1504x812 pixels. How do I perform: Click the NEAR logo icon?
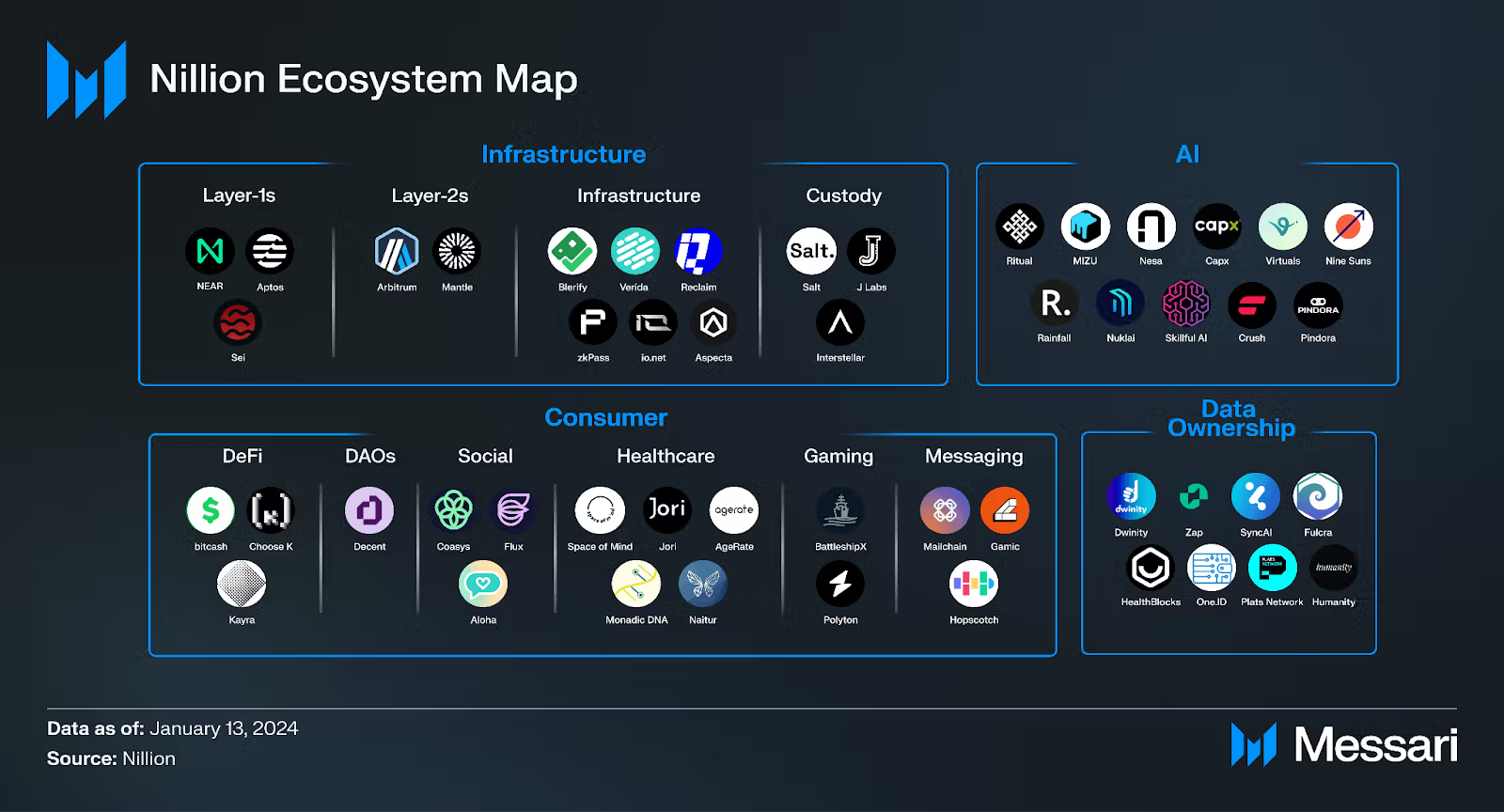[210, 251]
